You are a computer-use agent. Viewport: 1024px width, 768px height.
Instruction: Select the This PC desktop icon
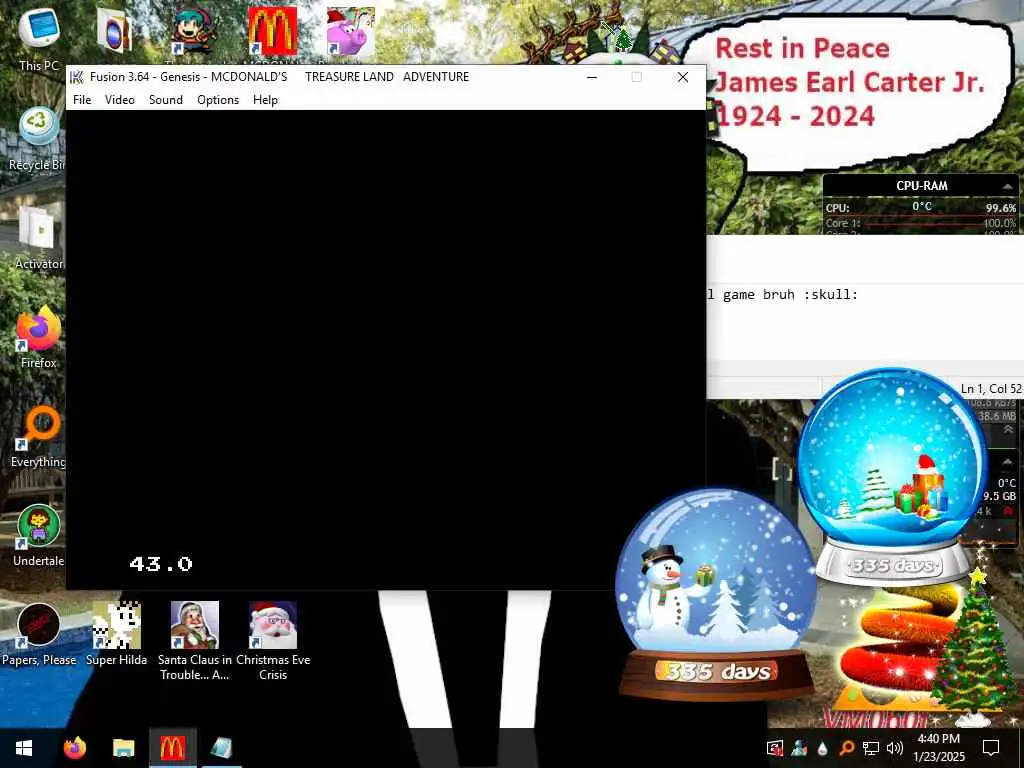pos(39,38)
